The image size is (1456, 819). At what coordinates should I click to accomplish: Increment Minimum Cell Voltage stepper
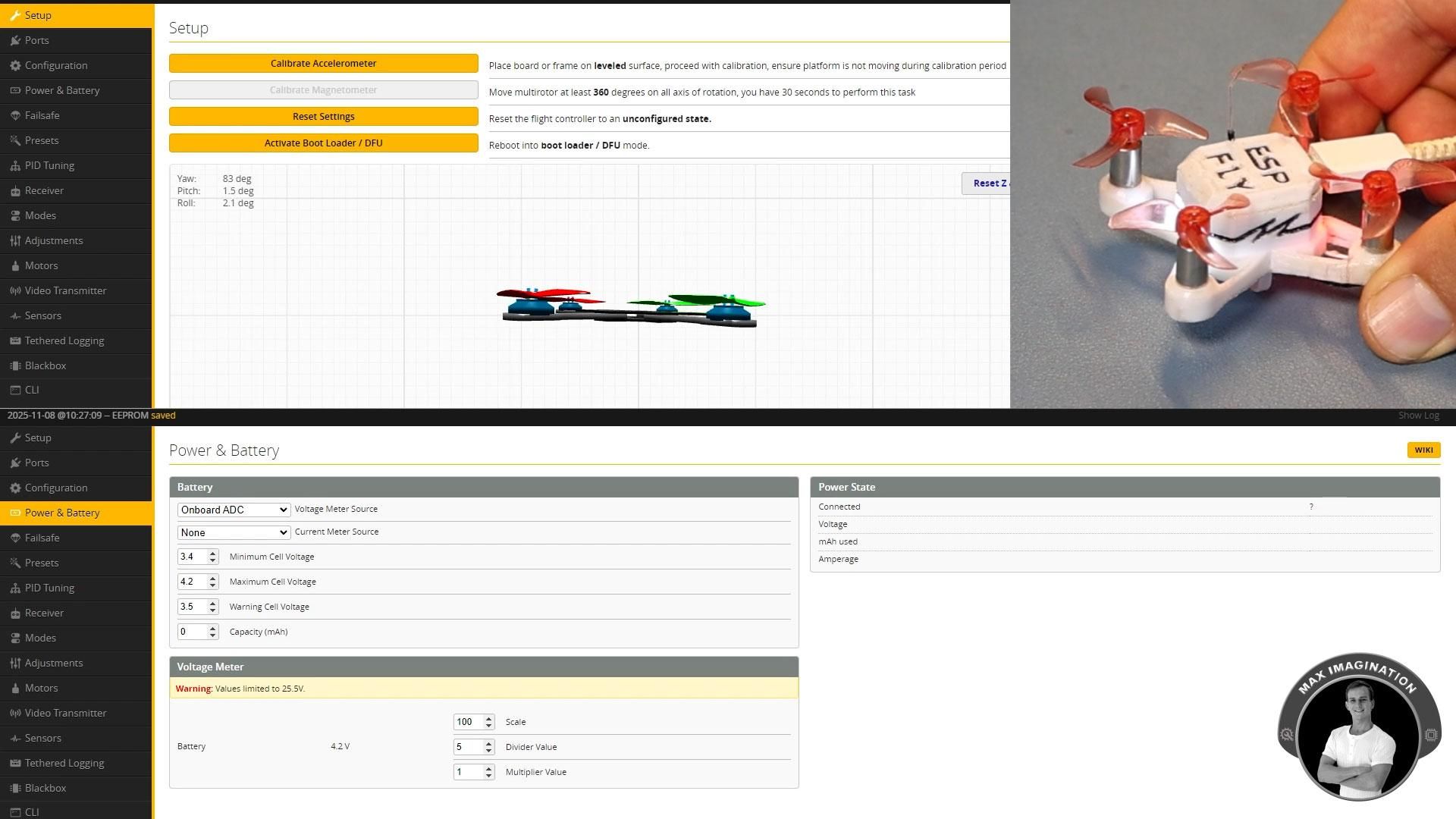pyautogui.click(x=213, y=553)
